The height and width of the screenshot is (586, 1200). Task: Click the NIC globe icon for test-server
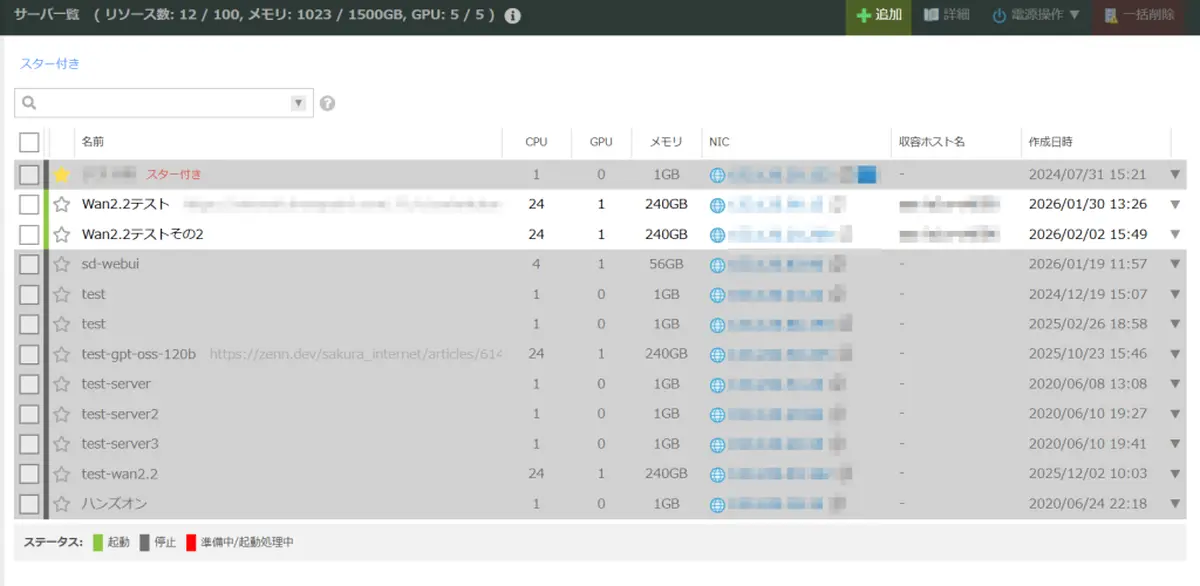717,384
